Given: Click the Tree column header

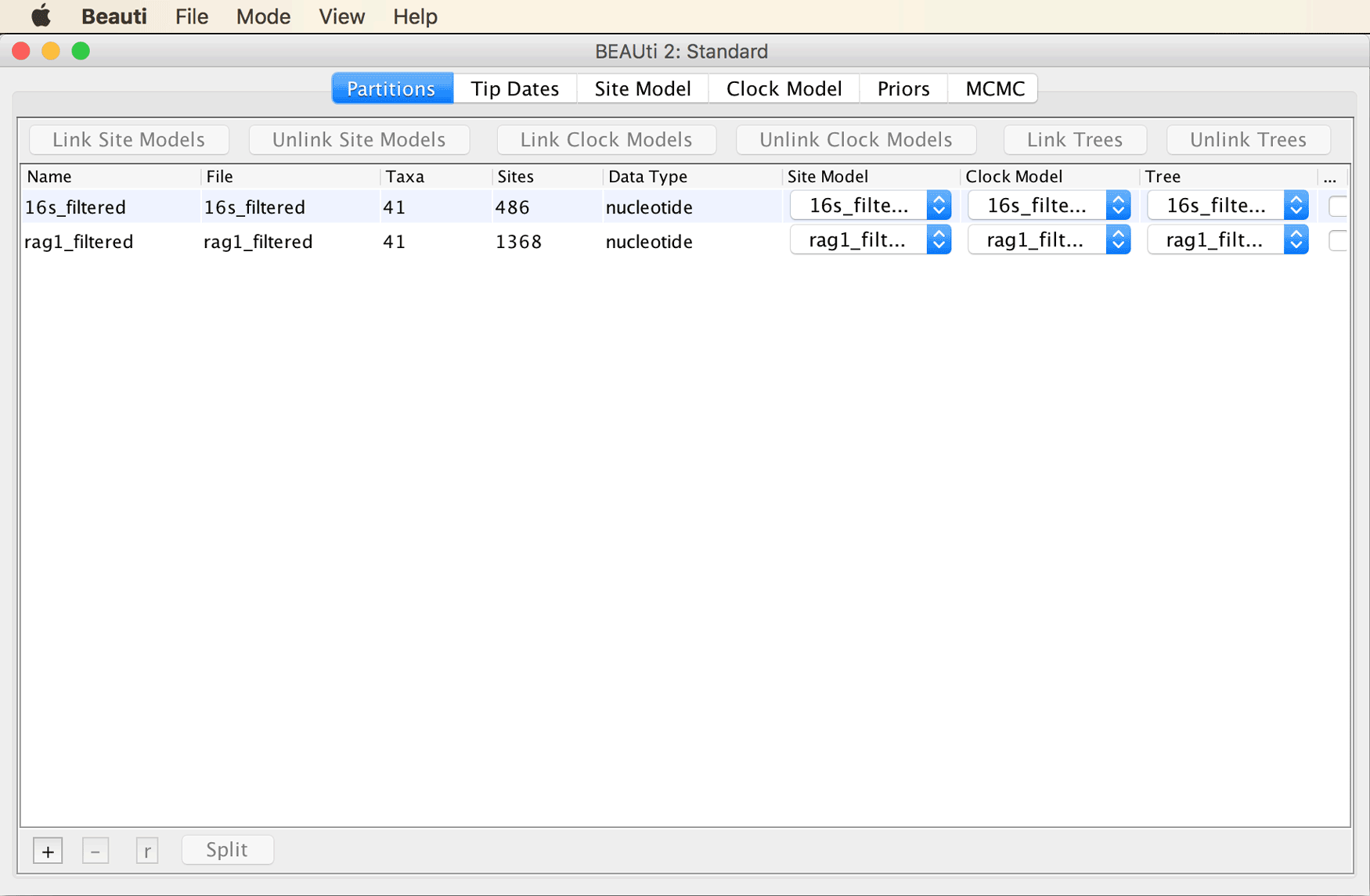Looking at the screenshot, I should tap(1228, 176).
